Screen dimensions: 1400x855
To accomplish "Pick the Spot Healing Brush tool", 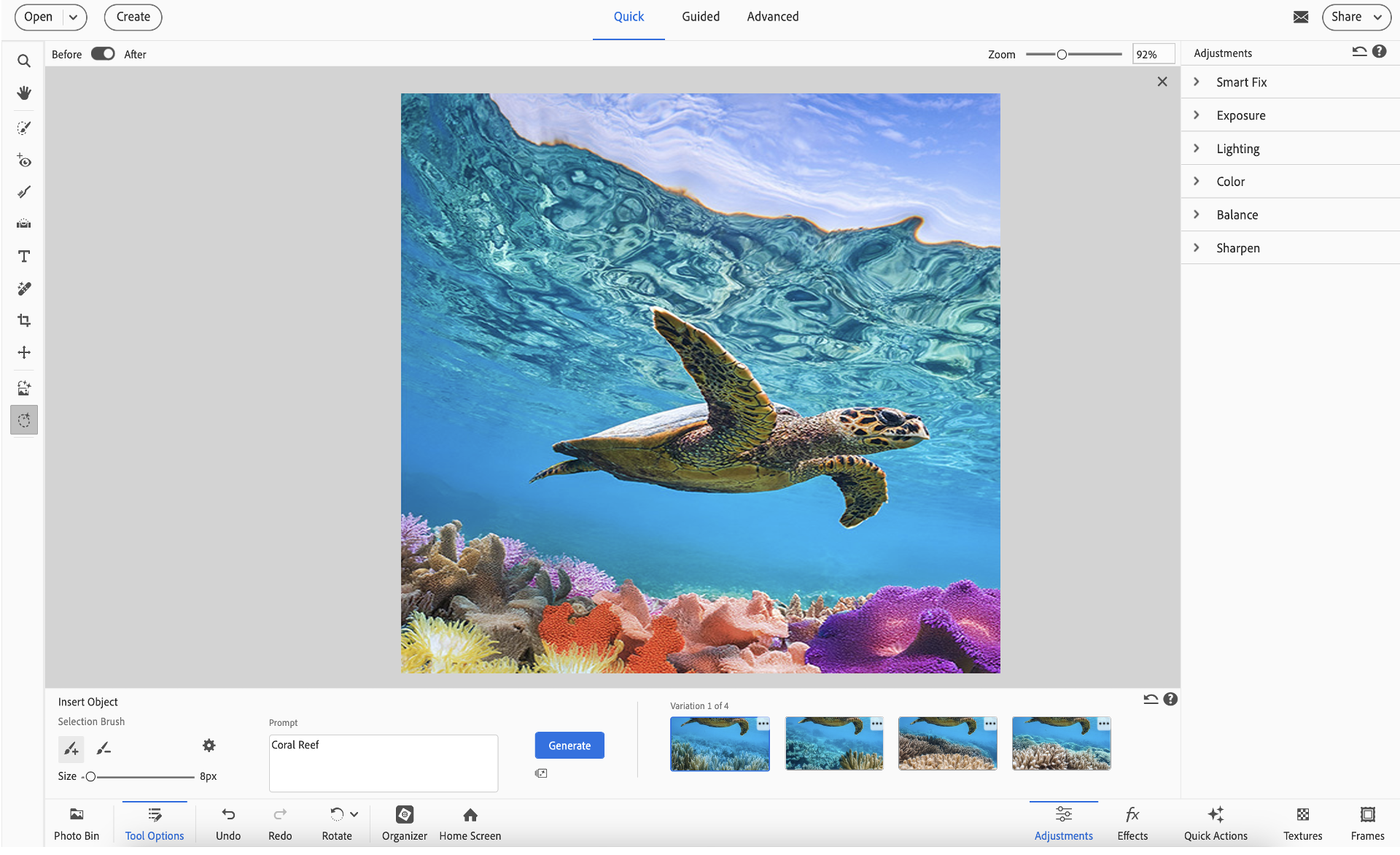I will [24, 289].
